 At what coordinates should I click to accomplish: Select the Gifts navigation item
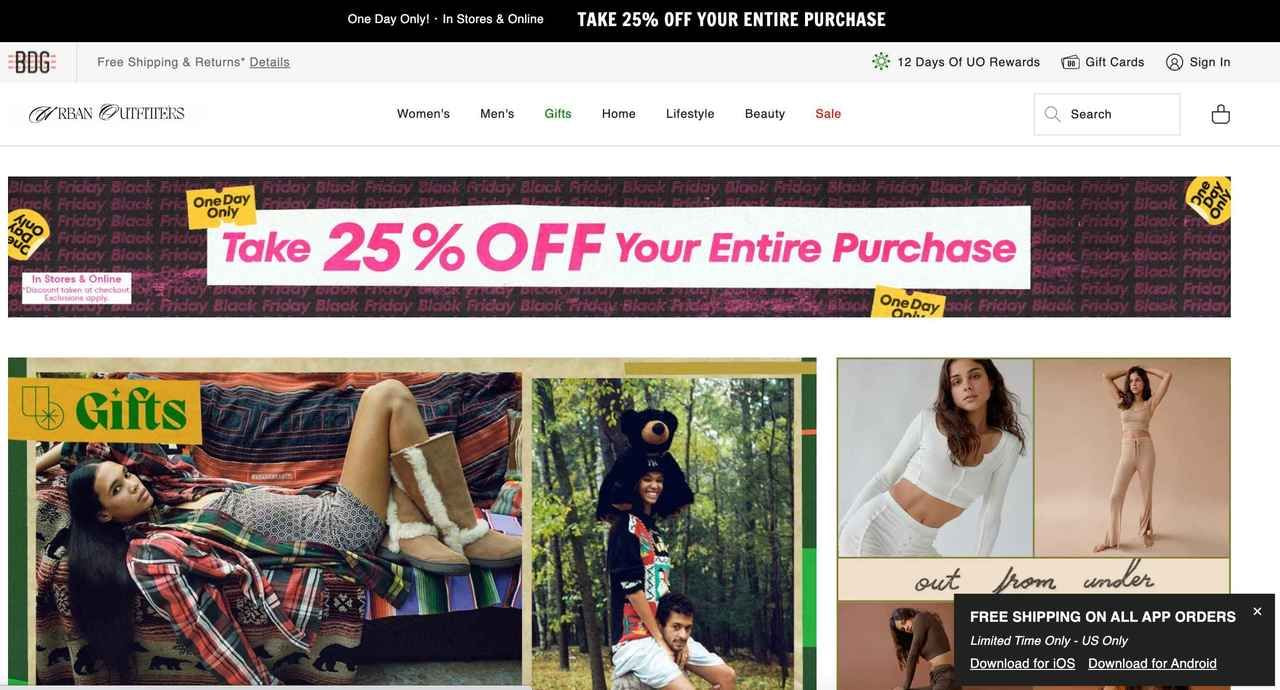tap(558, 114)
